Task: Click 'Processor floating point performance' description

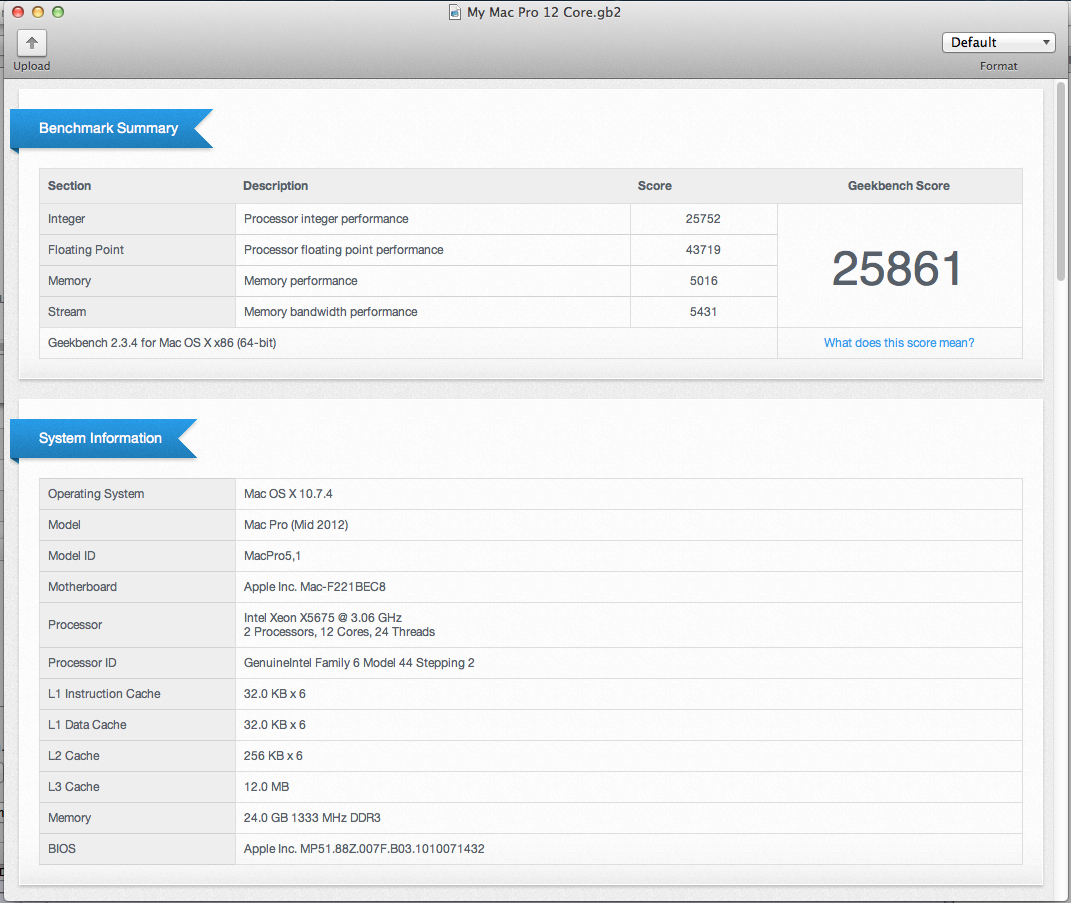Action: 344,250
